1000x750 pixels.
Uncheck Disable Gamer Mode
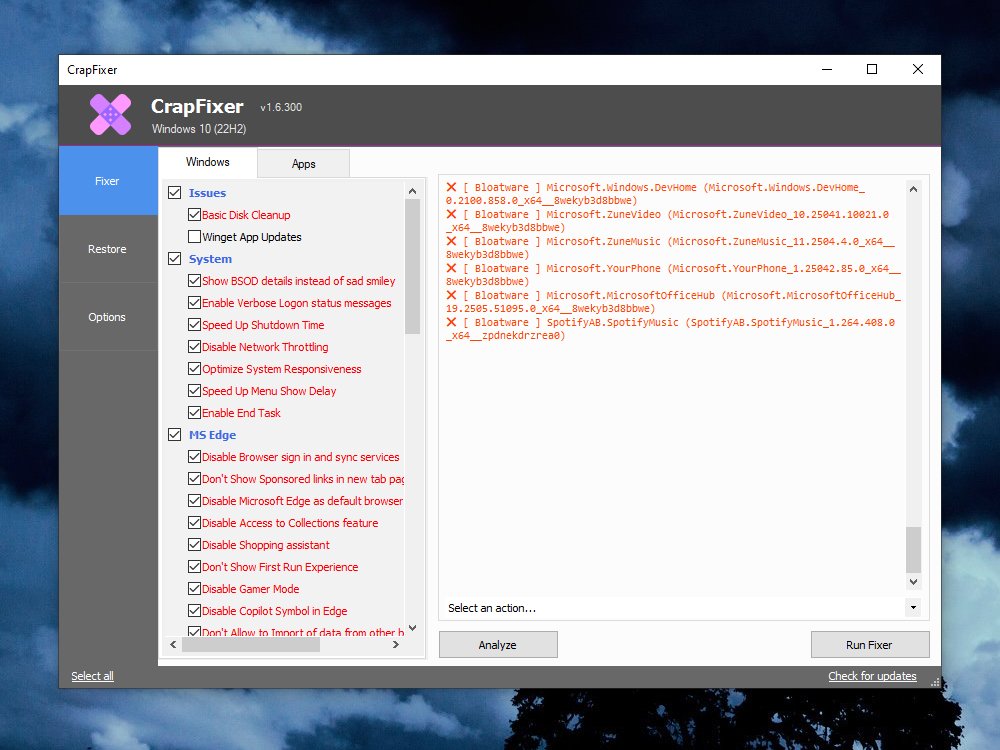coord(195,589)
